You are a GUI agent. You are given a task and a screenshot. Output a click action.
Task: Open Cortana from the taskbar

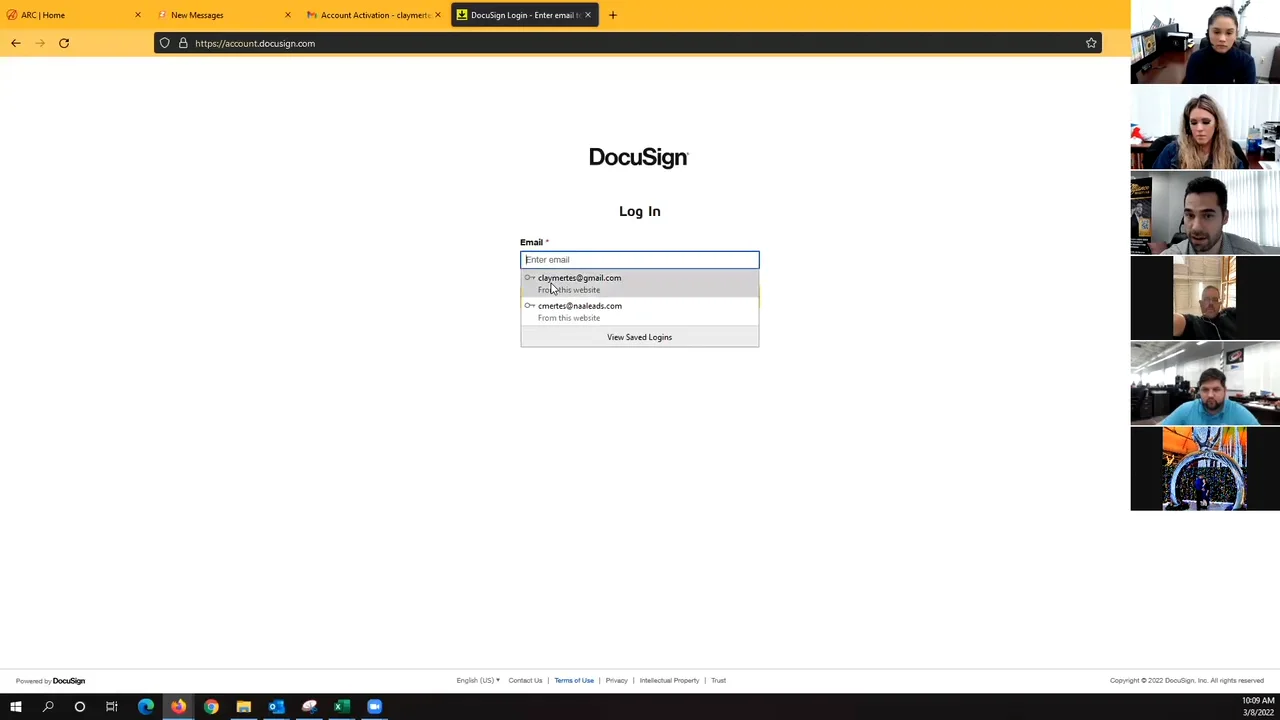tap(80, 707)
